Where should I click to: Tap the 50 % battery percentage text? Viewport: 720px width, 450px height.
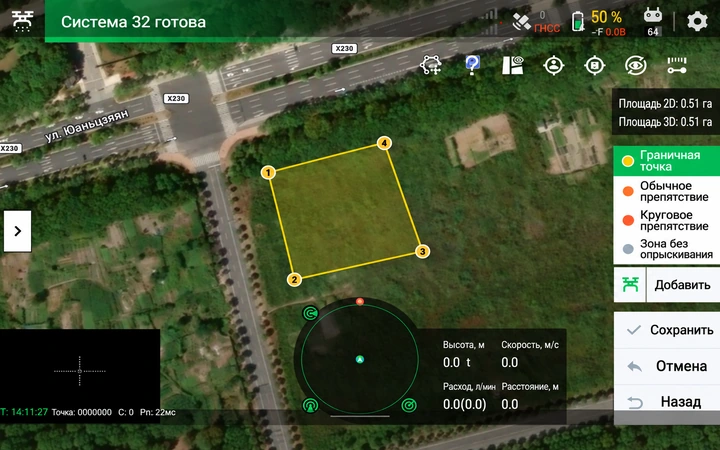coord(607,17)
